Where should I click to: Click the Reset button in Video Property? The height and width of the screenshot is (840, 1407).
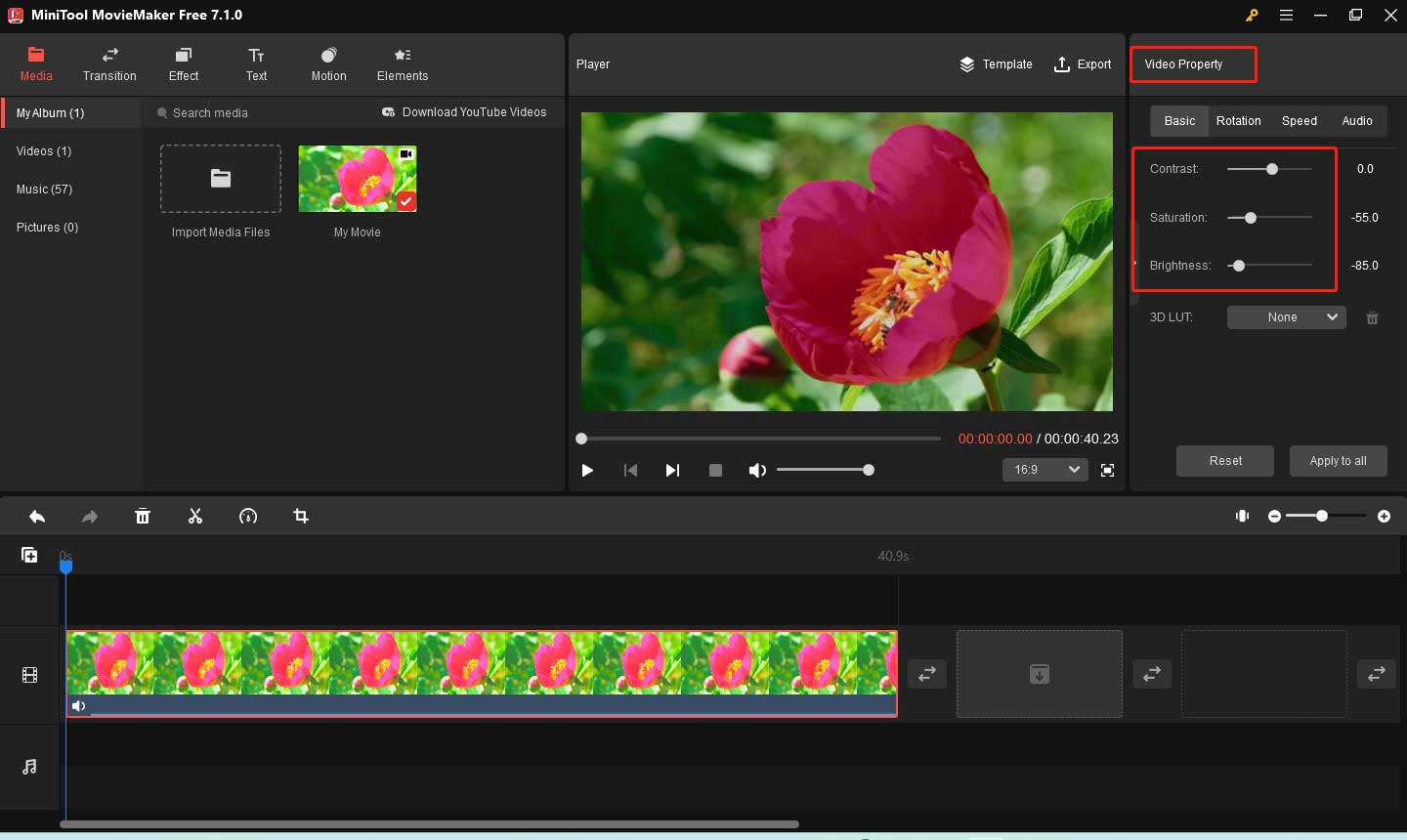[1224, 460]
